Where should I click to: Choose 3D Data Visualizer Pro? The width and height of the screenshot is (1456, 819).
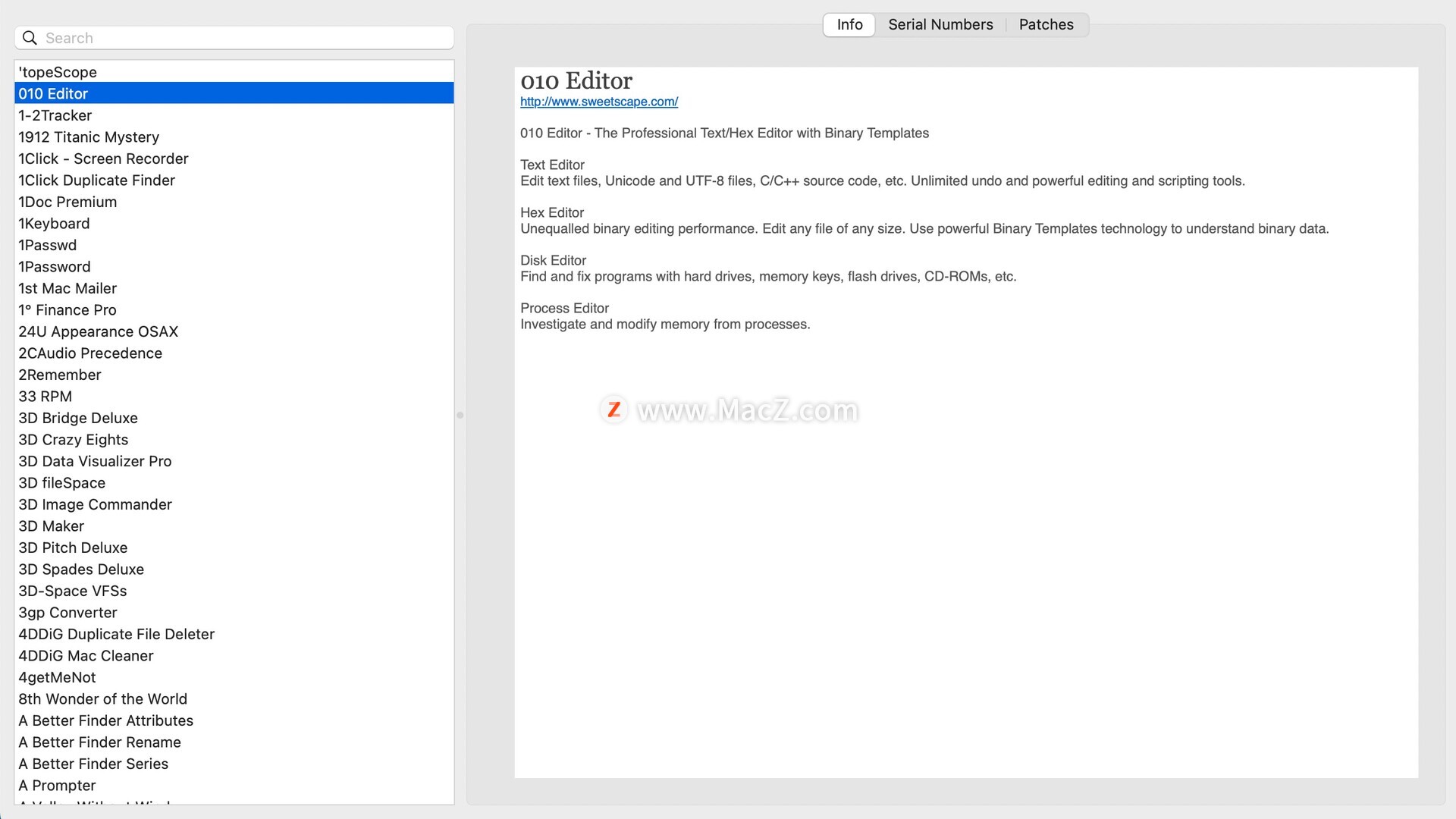[x=234, y=461]
